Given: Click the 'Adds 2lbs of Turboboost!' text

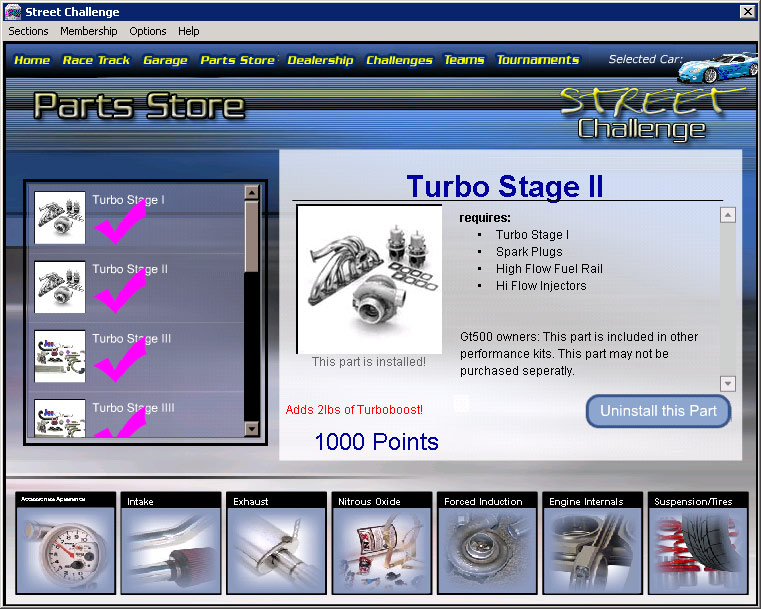Looking at the screenshot, I should (x=354, y=410).
